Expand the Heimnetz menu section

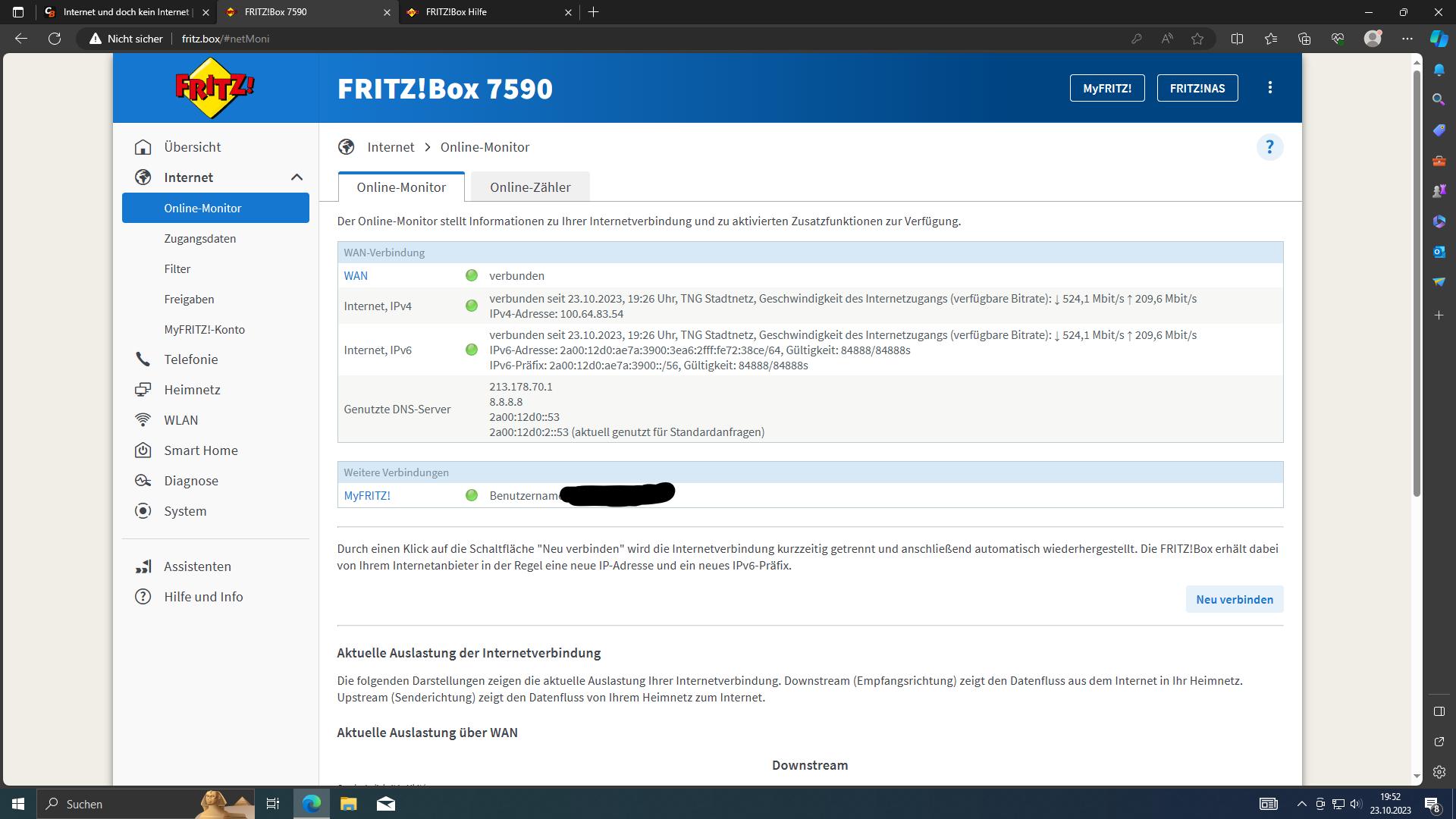tap(192, 390)
